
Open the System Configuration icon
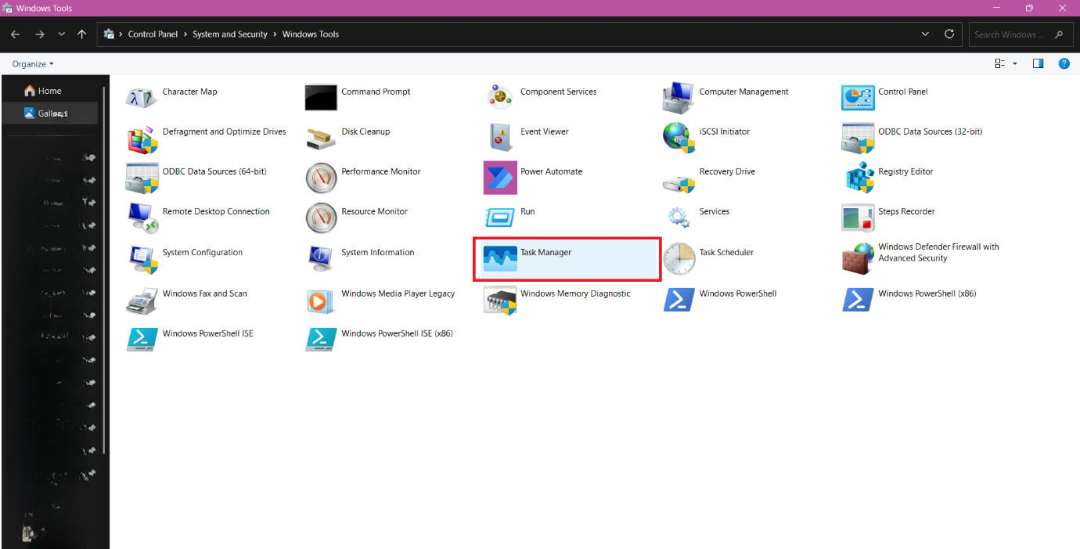click(142, 259)
